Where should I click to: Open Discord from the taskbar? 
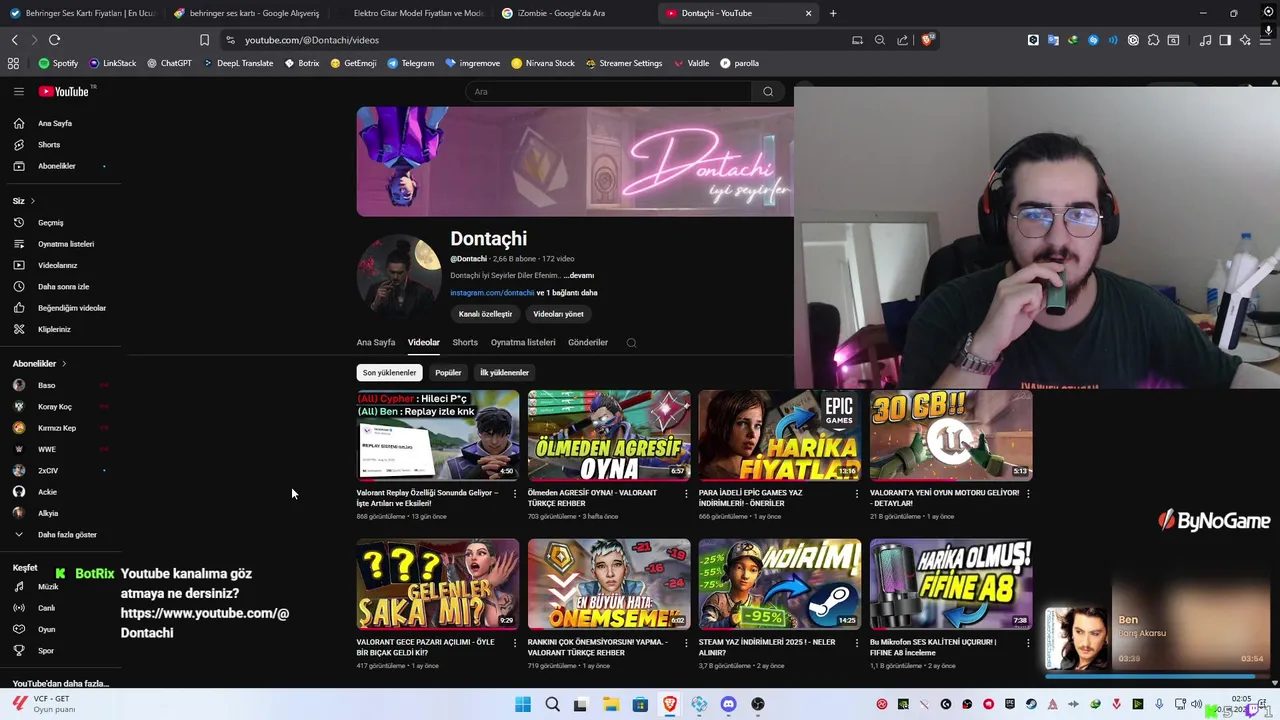click(x=728, y=705)
